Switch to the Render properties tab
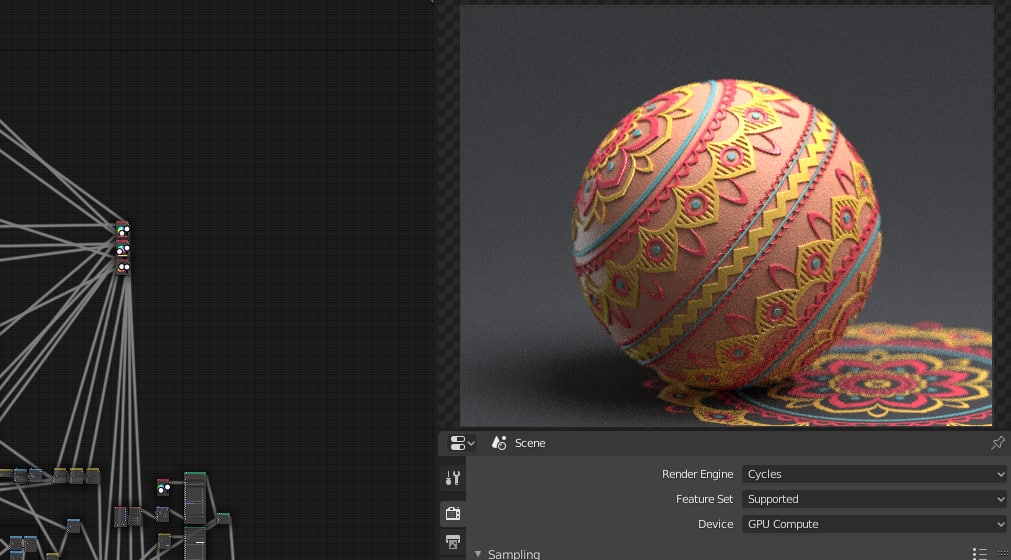The height and width of the screenshot is (560, 1011). click(453, 514)
